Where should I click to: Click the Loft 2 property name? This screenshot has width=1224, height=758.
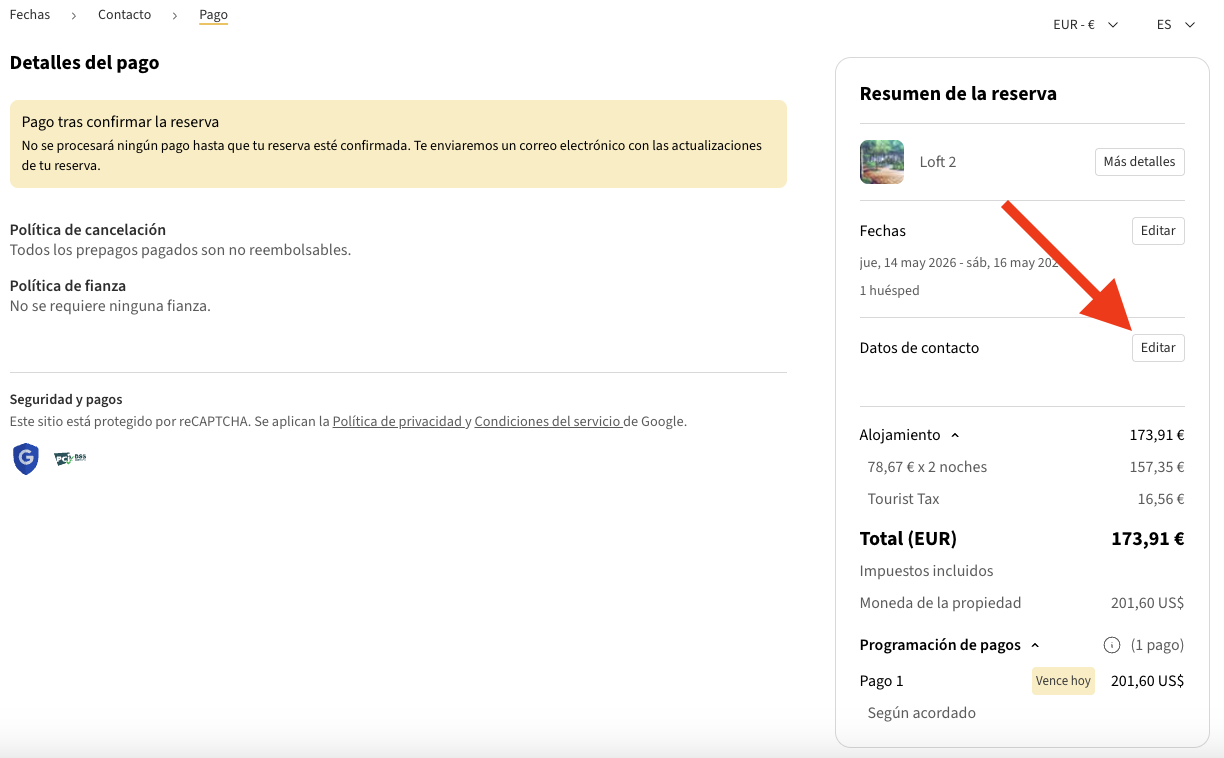click(938, 162)
